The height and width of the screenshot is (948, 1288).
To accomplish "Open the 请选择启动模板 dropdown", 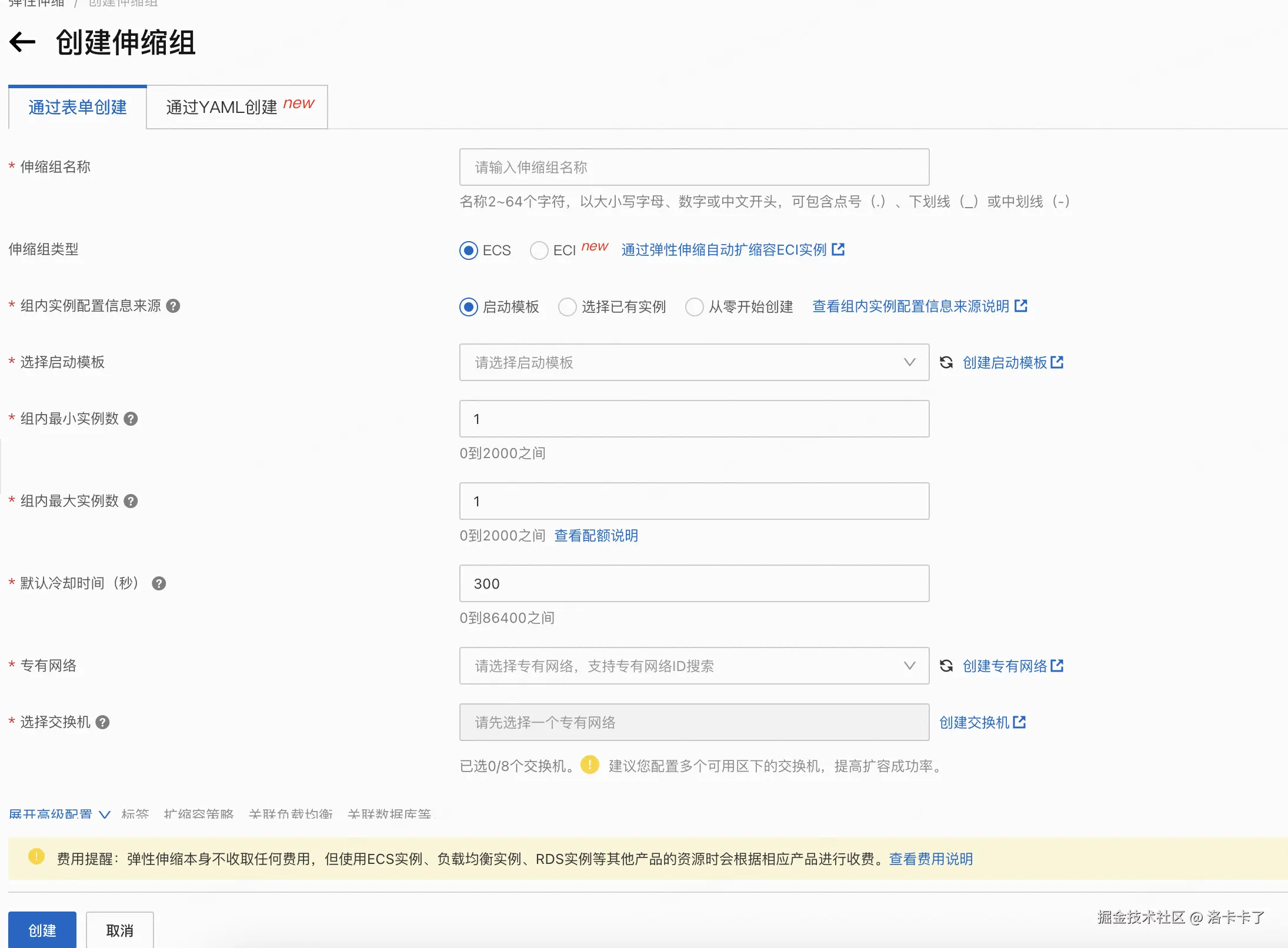I will coord(694,362).
